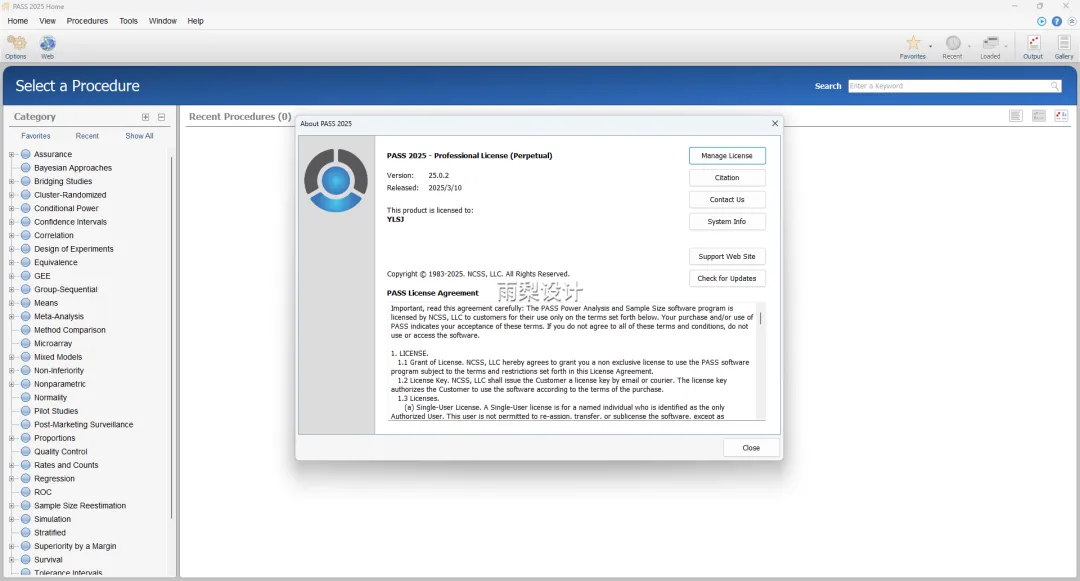1080x581 pixels.
Task: Open the Options toolbar icon
Action: coord(16,47)
